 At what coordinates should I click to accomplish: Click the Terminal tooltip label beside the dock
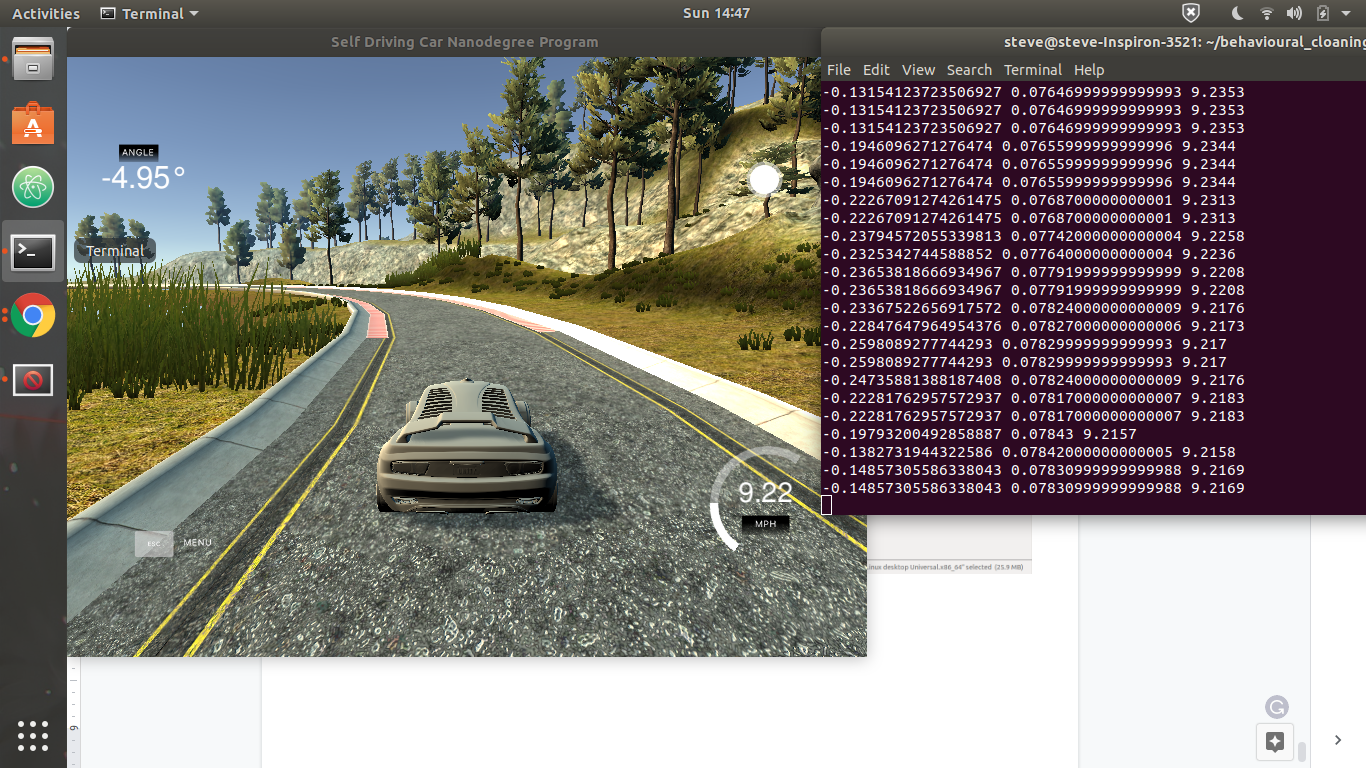115,251
